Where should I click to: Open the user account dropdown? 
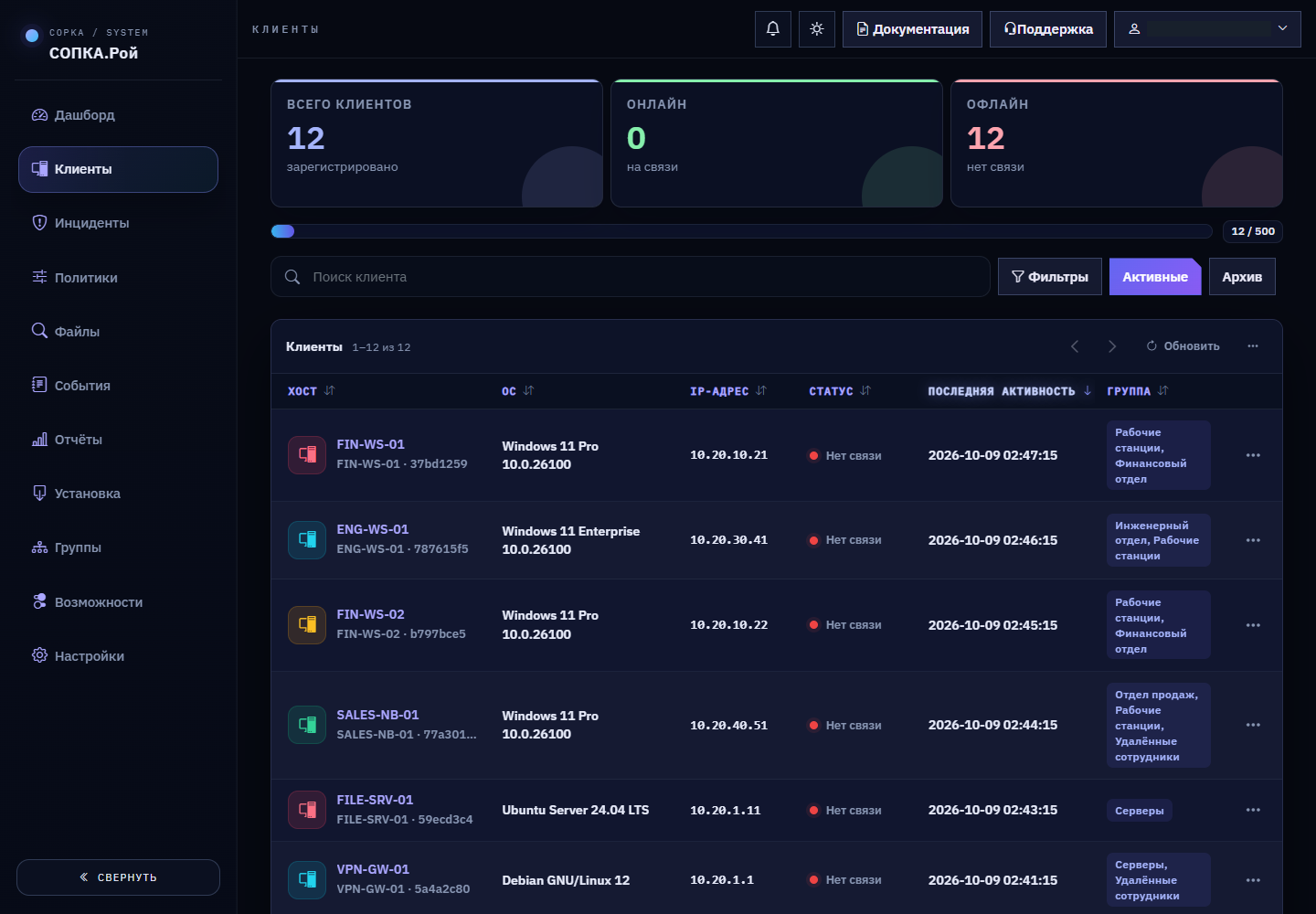pos(1207,29)
